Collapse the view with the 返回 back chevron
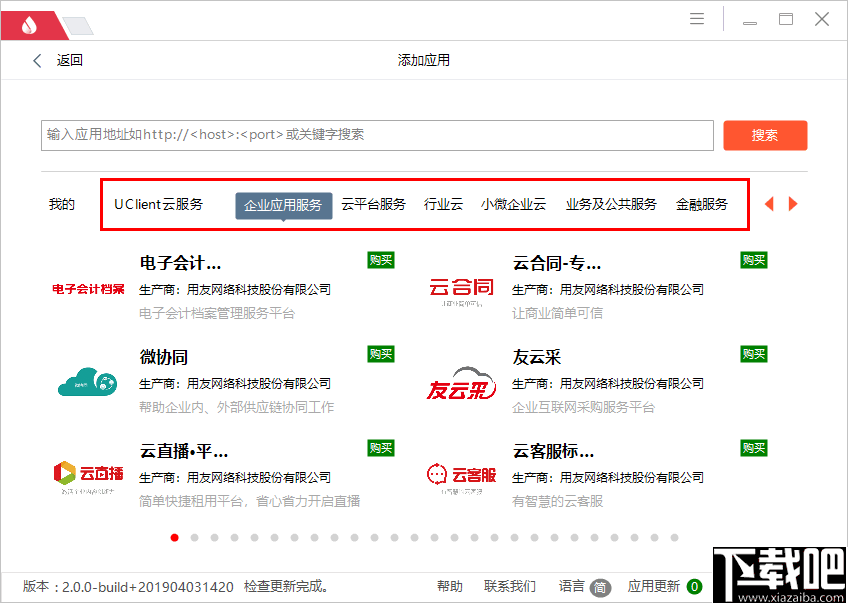 37,60
